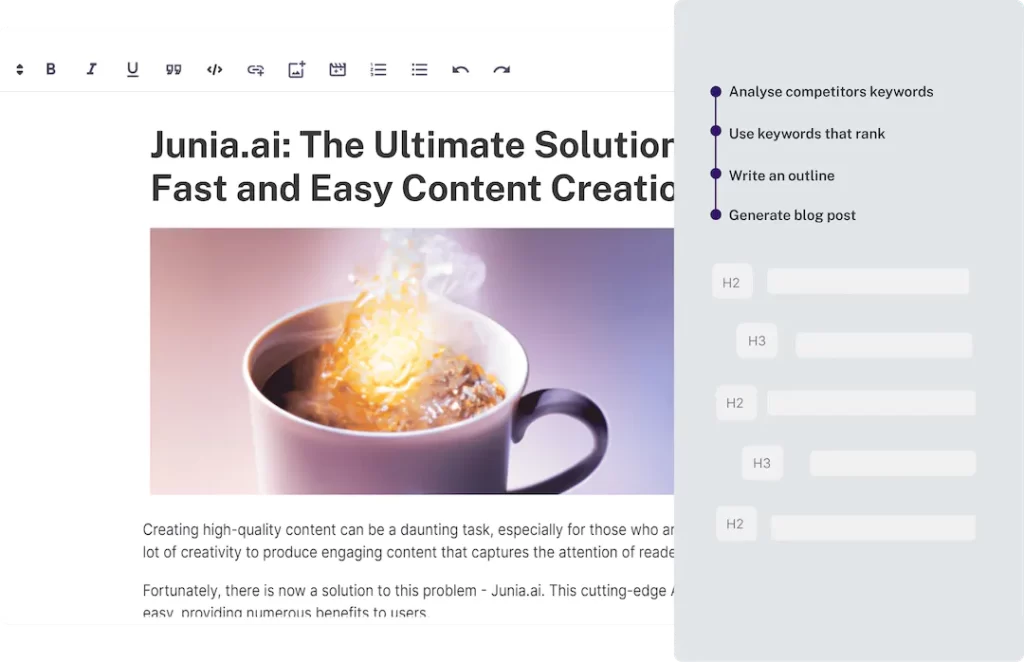Insert an image using the toolbar

pyautogui.click(x=296, y=69)
